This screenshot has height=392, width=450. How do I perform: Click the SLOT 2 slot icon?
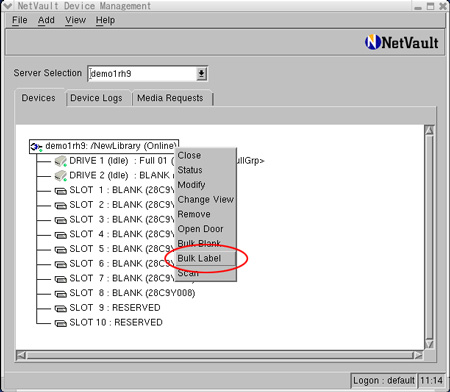click(x=61, y=206)
